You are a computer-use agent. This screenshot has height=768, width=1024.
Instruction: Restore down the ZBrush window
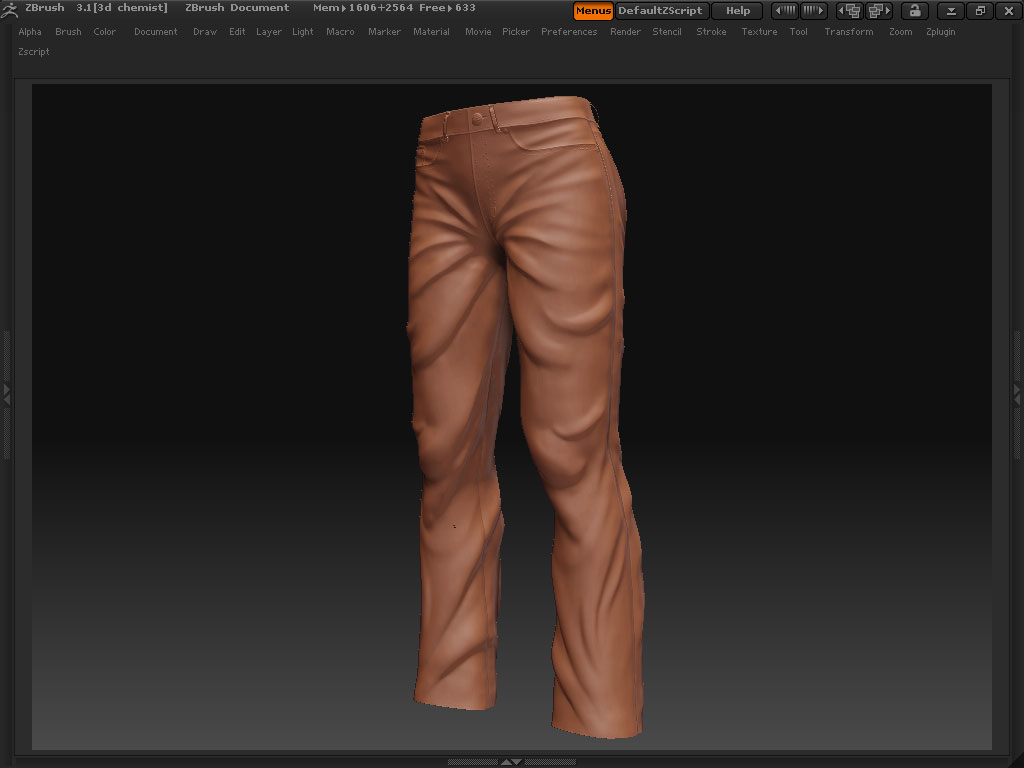tap(980, 10)
